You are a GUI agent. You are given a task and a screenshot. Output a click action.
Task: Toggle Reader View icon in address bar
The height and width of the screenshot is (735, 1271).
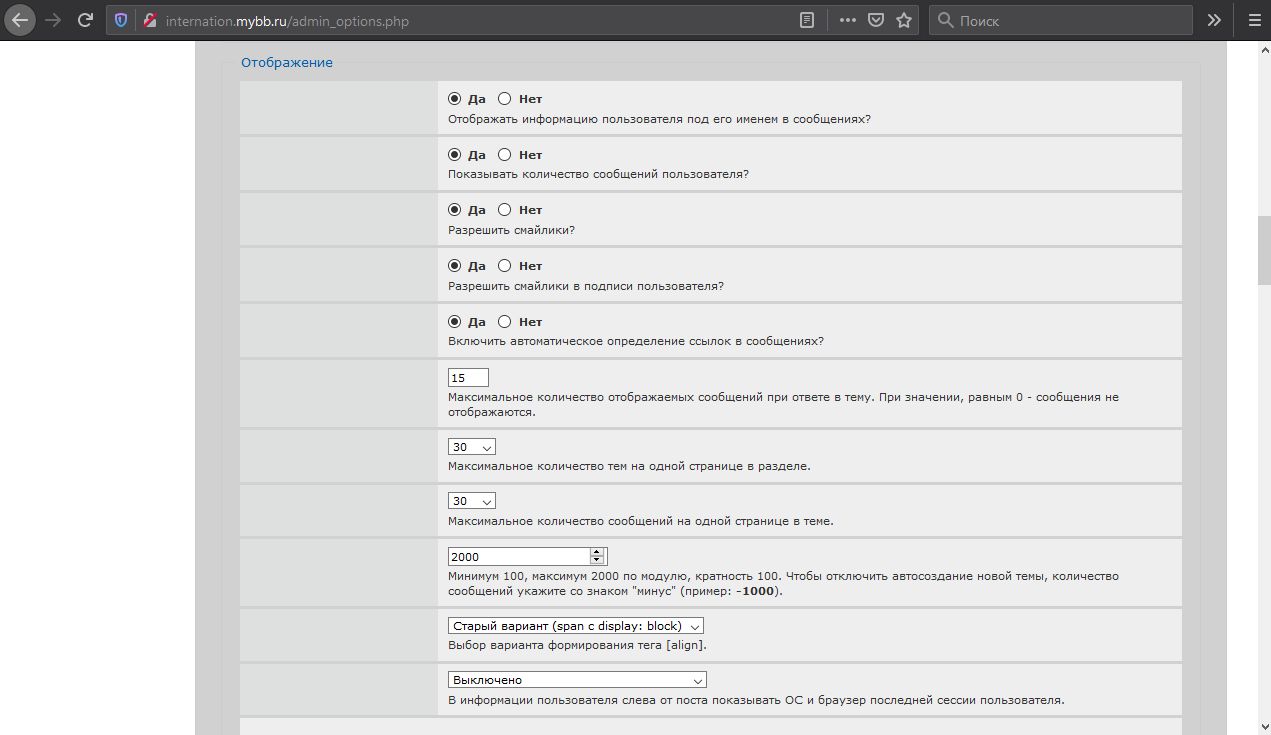click(x=807, y=20)
